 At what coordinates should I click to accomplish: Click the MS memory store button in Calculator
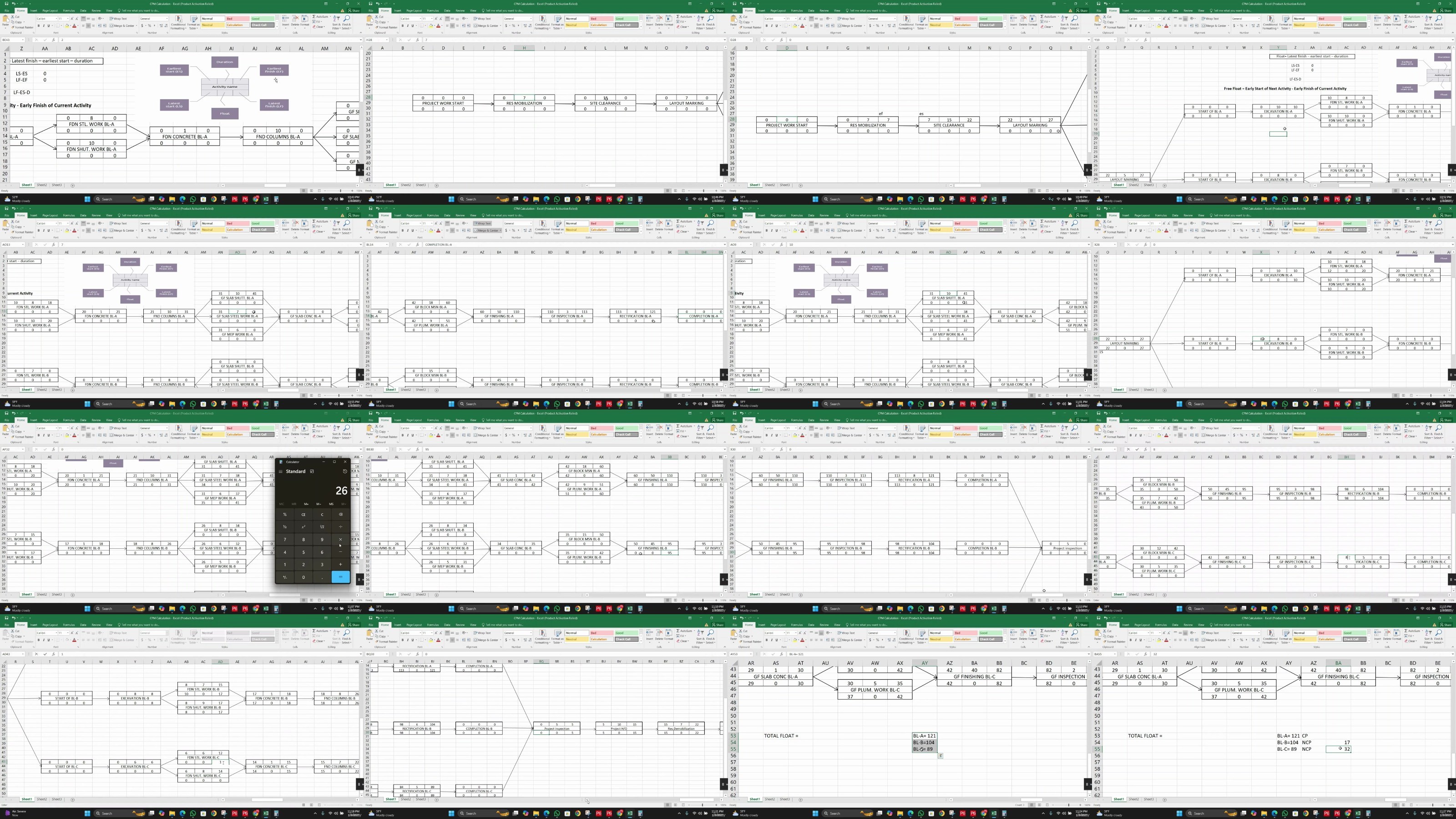[332, 504]
